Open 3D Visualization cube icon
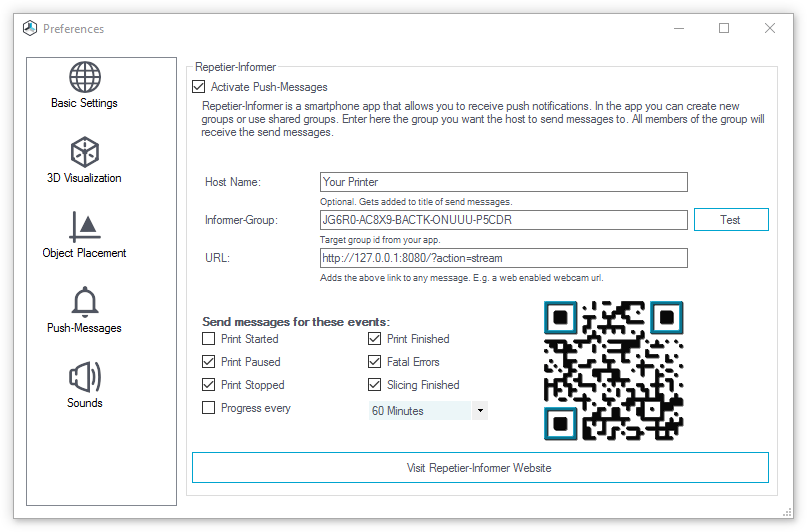This screenshot has width=807, height=532. 85,152
